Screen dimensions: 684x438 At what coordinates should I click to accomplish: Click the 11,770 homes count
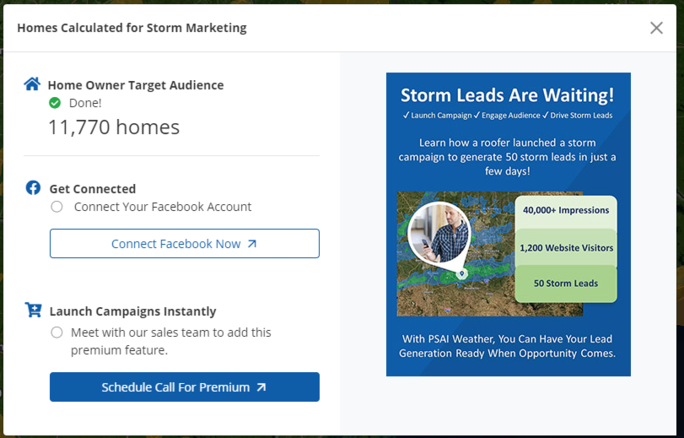114,127
